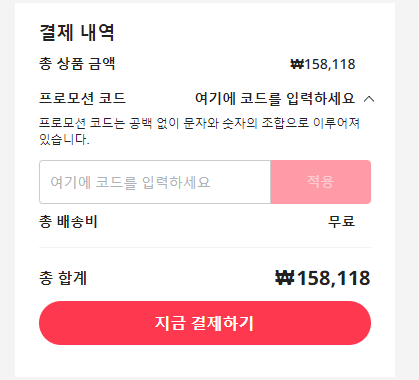This screenshot has height=380, width=419.
Task: Click the subtotal amount ₩158,118 at top
Action: [323, 64]
